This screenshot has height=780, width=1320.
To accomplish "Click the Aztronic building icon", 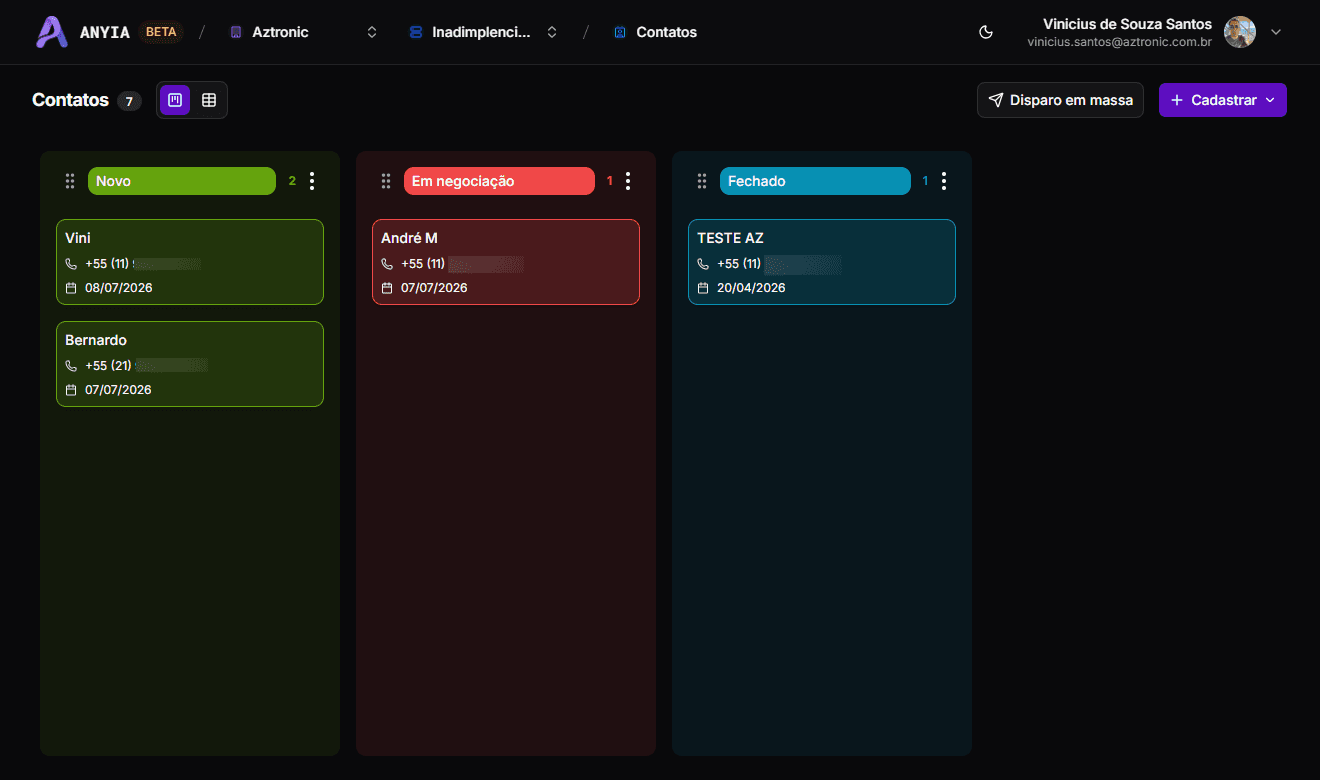I will click(x=236, y=32).
